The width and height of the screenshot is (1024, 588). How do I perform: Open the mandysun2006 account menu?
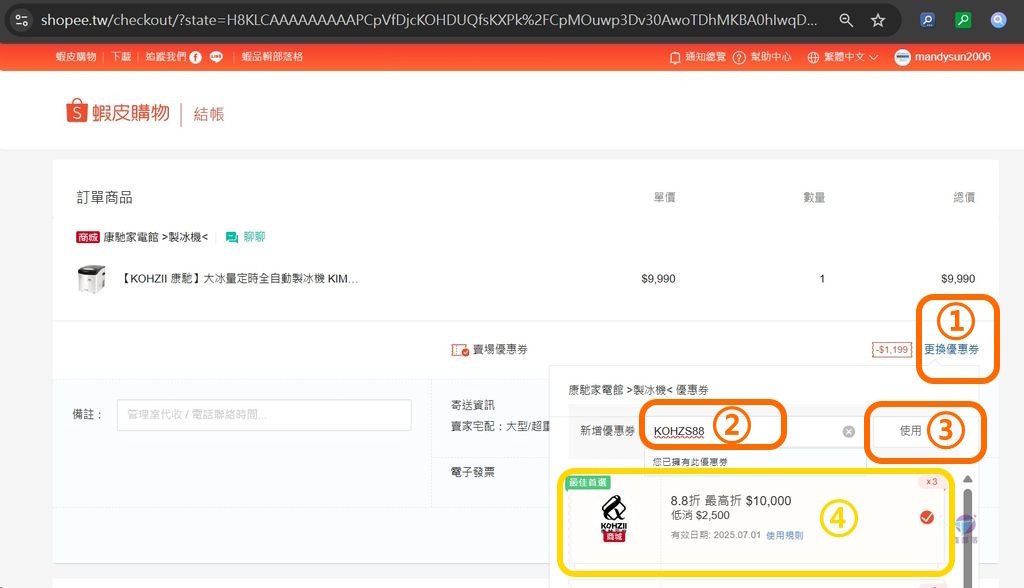[942, 57]
